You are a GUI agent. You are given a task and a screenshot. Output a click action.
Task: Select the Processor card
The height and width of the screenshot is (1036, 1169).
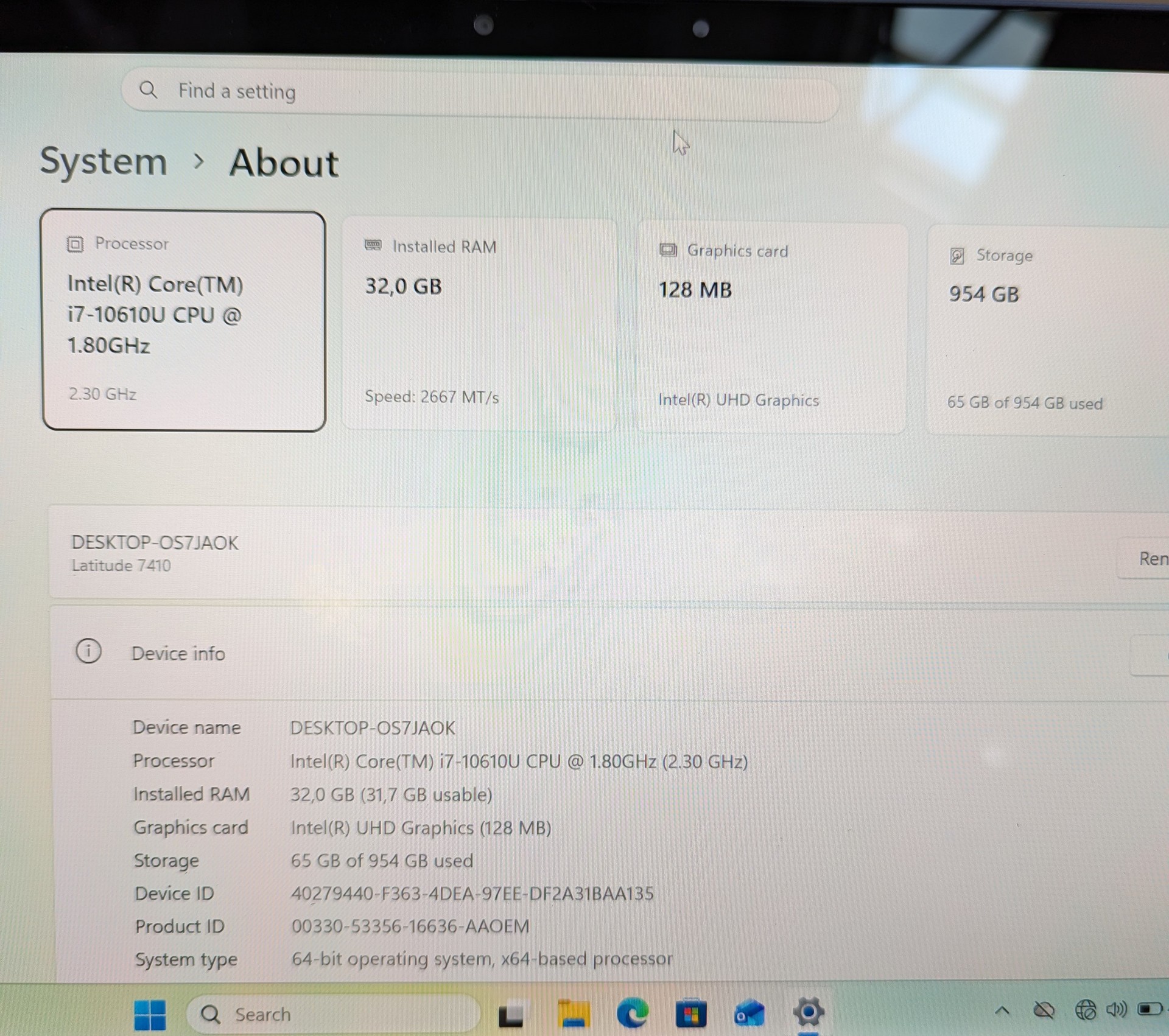click(184, 321)
